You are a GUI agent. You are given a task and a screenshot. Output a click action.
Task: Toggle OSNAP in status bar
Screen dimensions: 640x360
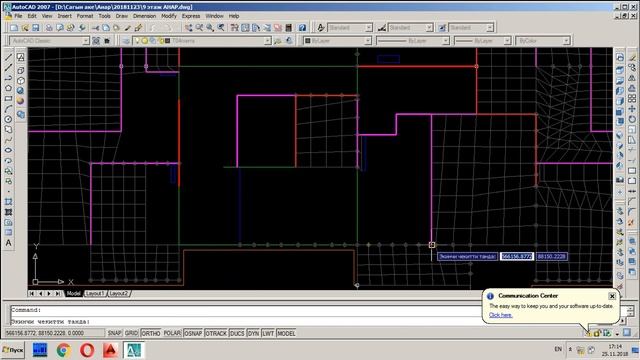click(193, 333)
